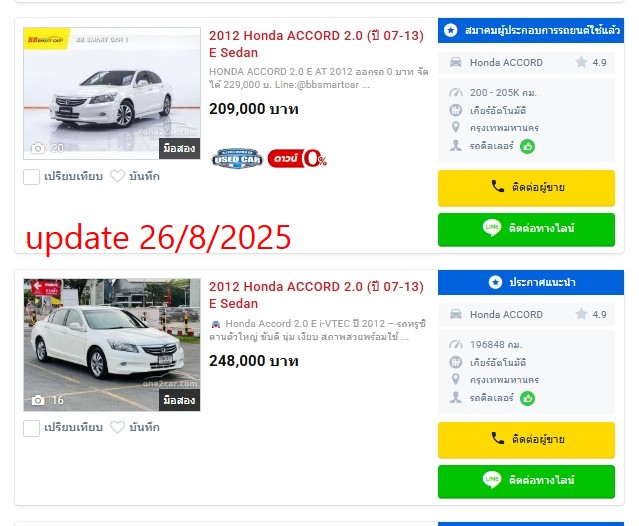Tick the compare checkbox for the 209,000 baht Accord

click(x=31, y=177)
